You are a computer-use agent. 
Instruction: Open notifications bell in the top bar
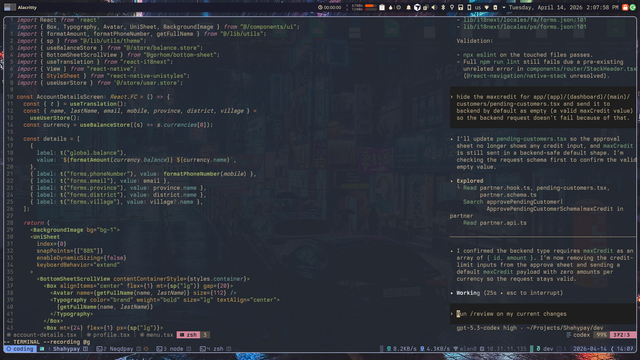click(x=408, y=7)
